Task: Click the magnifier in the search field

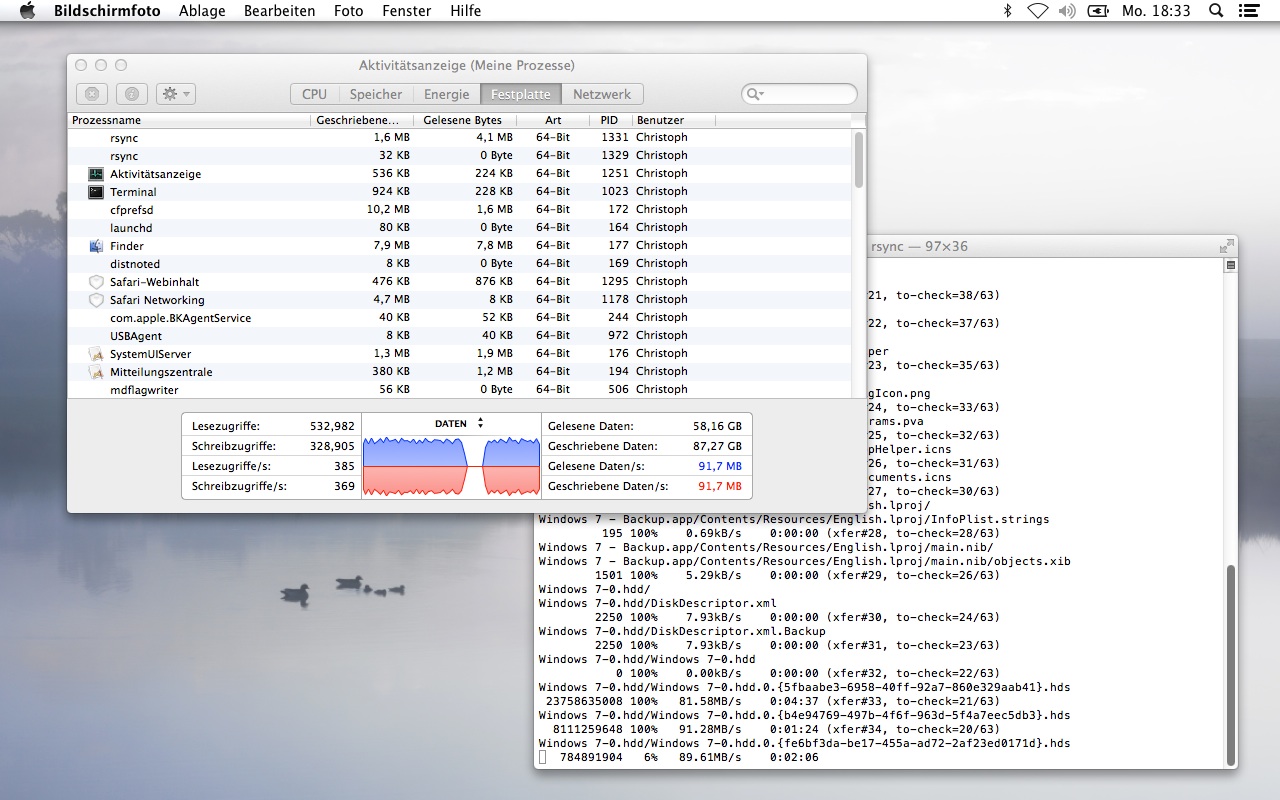Action: click(x=754, y=94)
